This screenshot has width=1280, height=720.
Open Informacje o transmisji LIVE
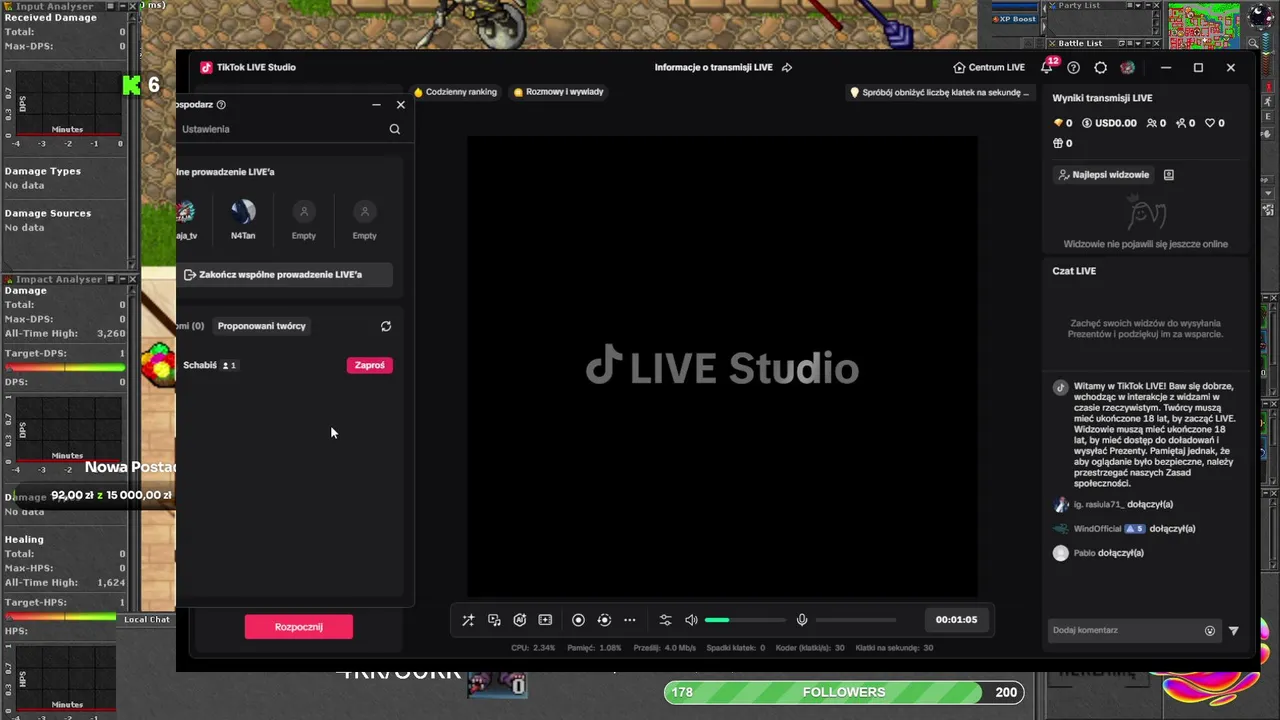714,68
